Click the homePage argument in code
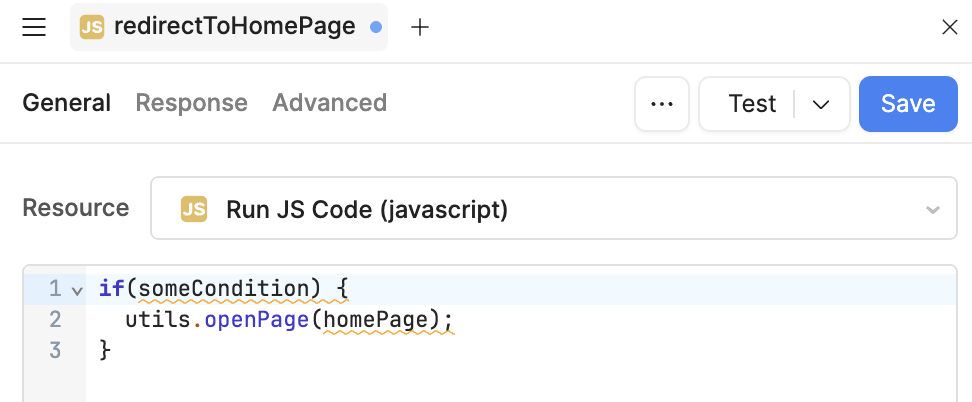 pyautogui.click(x=383, y=320)
